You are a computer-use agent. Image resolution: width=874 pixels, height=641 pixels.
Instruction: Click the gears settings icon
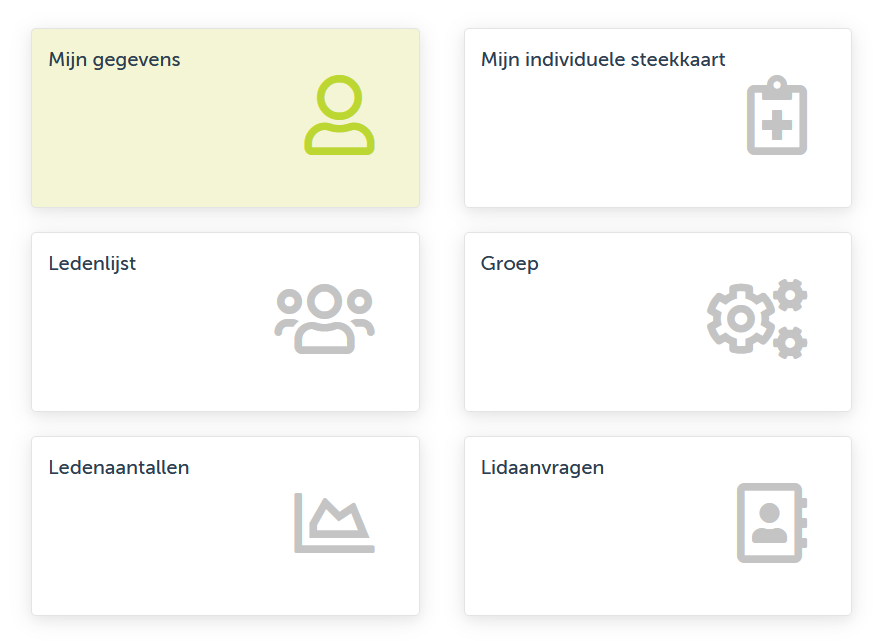pyautogui.click(x=757, y=319)
